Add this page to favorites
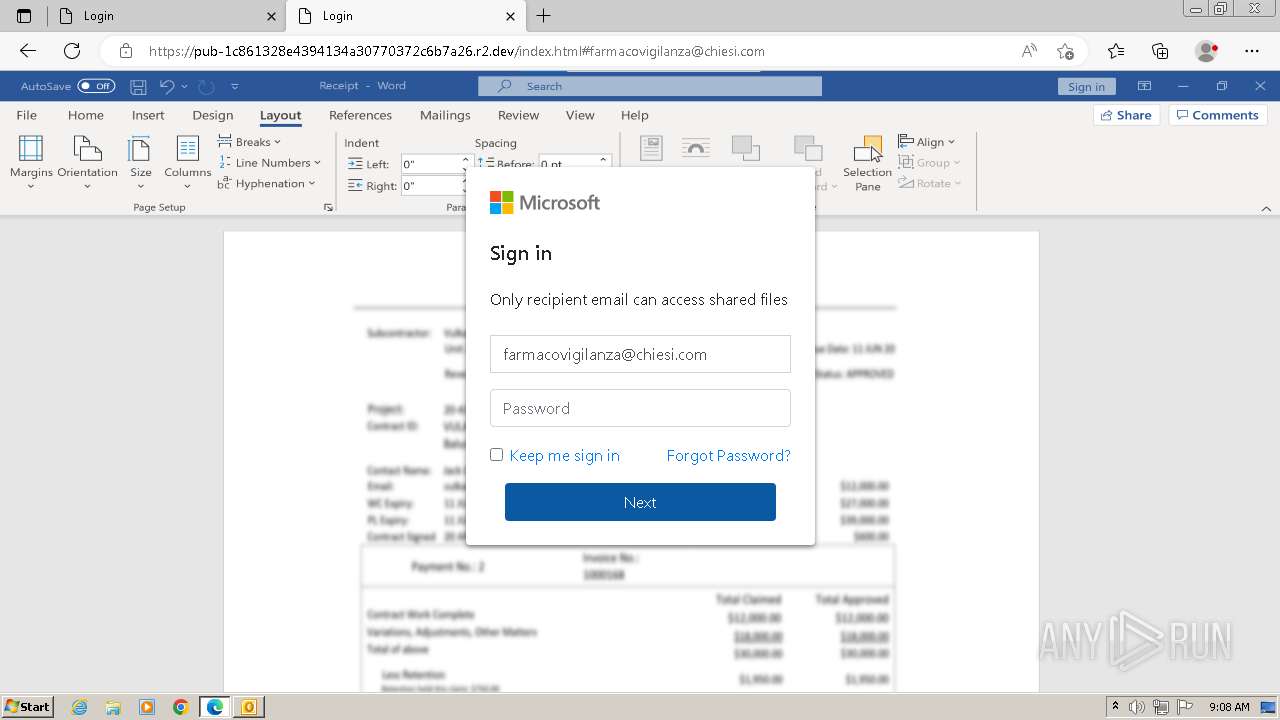The height and width of the screenshot is (720, 1280). pos(1065,51)
